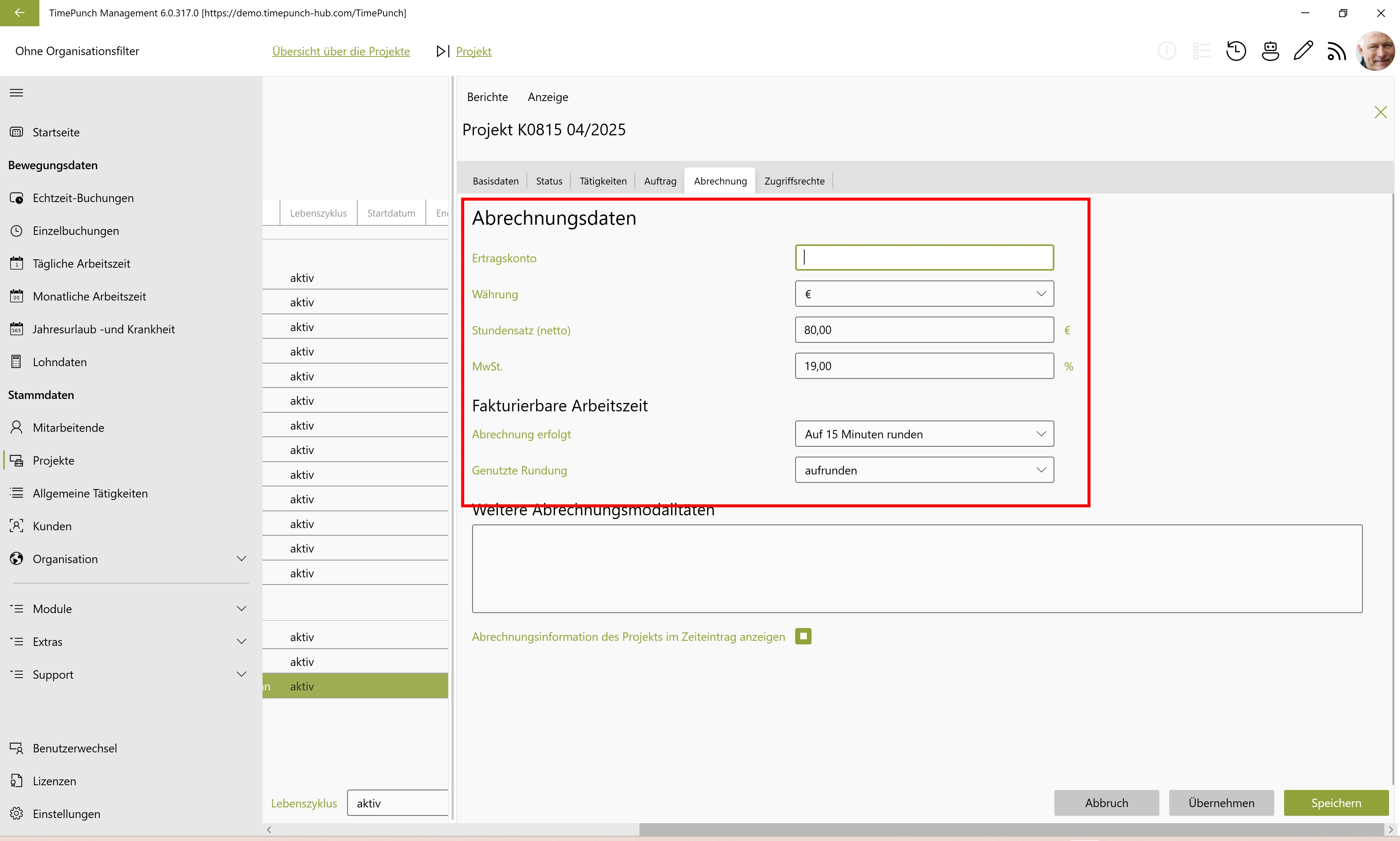Expand the Module section in sidebar
The height and width of the screenshot is (841, 1400).
[x=241, y=609]
